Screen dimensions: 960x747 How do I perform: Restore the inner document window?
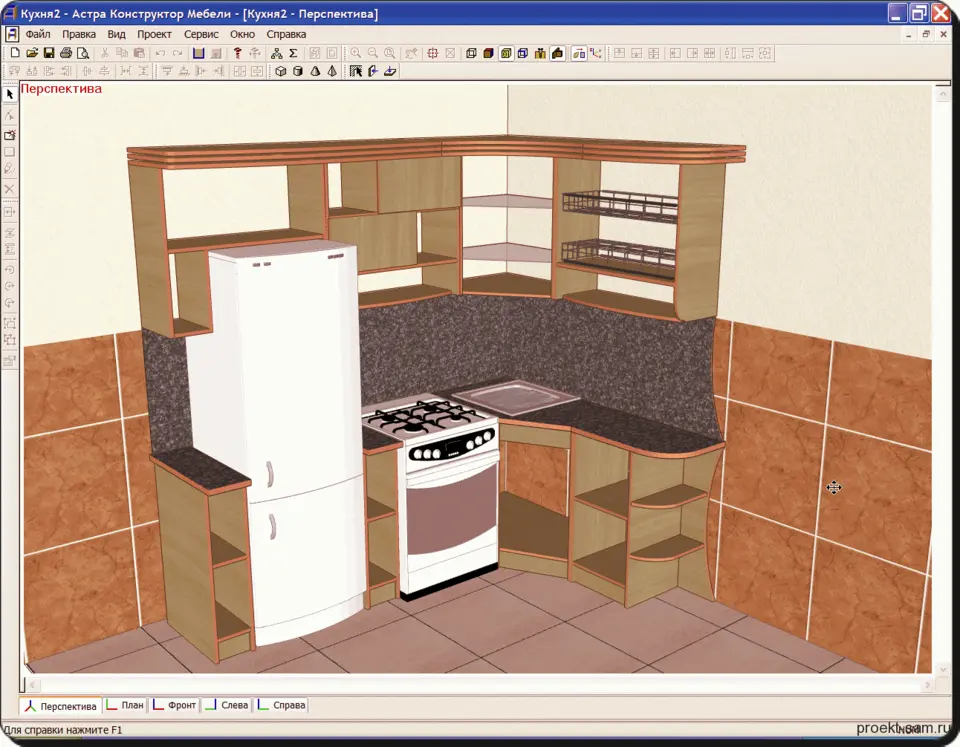[x=926, y=35]
